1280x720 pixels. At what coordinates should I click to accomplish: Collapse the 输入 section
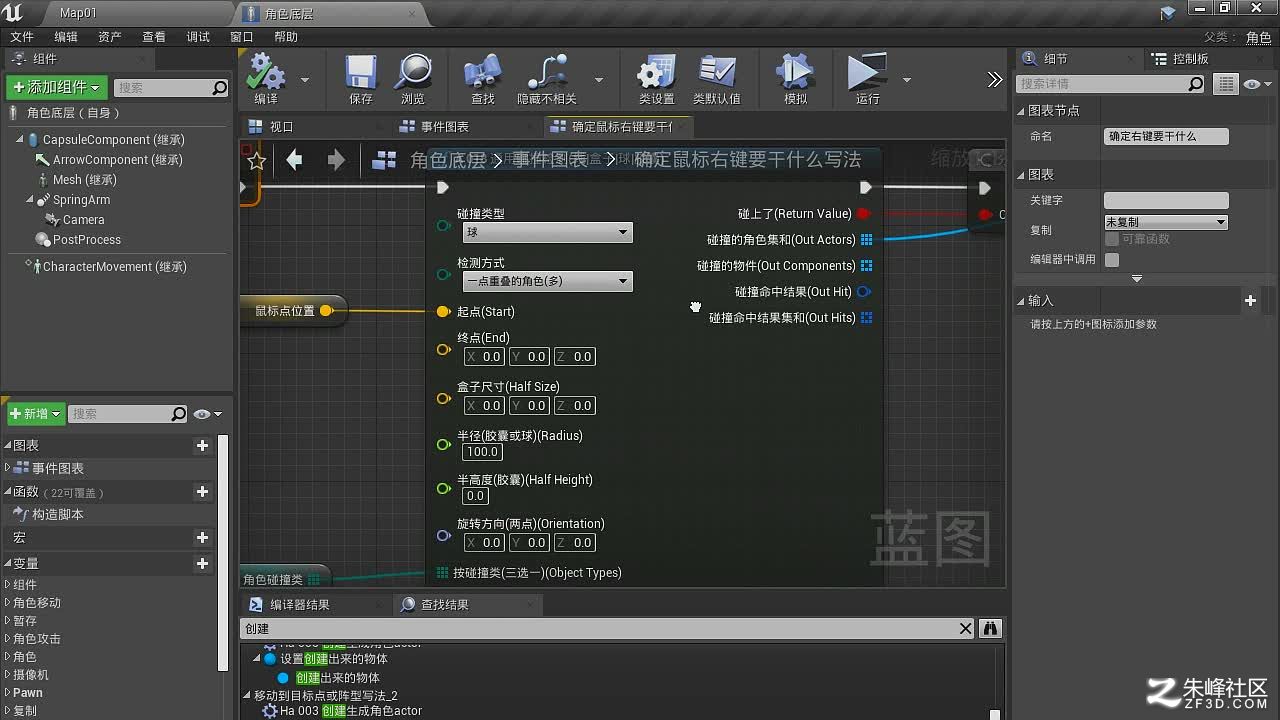[1022, 301]
